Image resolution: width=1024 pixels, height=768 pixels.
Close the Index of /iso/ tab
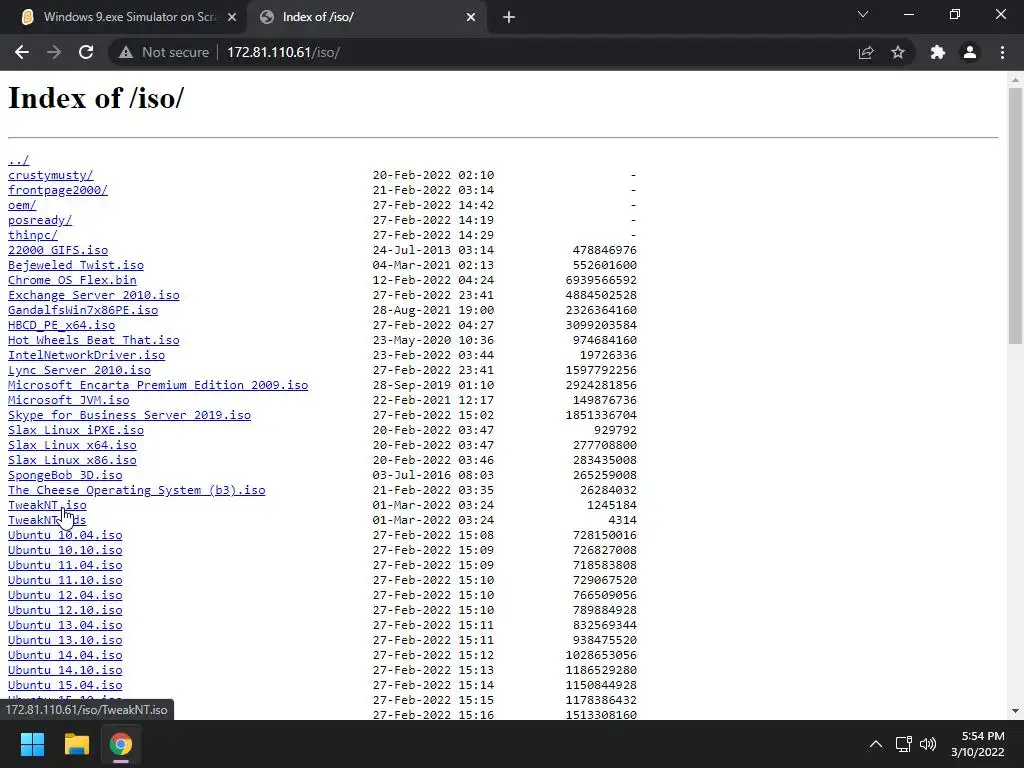tap(471, 17)
